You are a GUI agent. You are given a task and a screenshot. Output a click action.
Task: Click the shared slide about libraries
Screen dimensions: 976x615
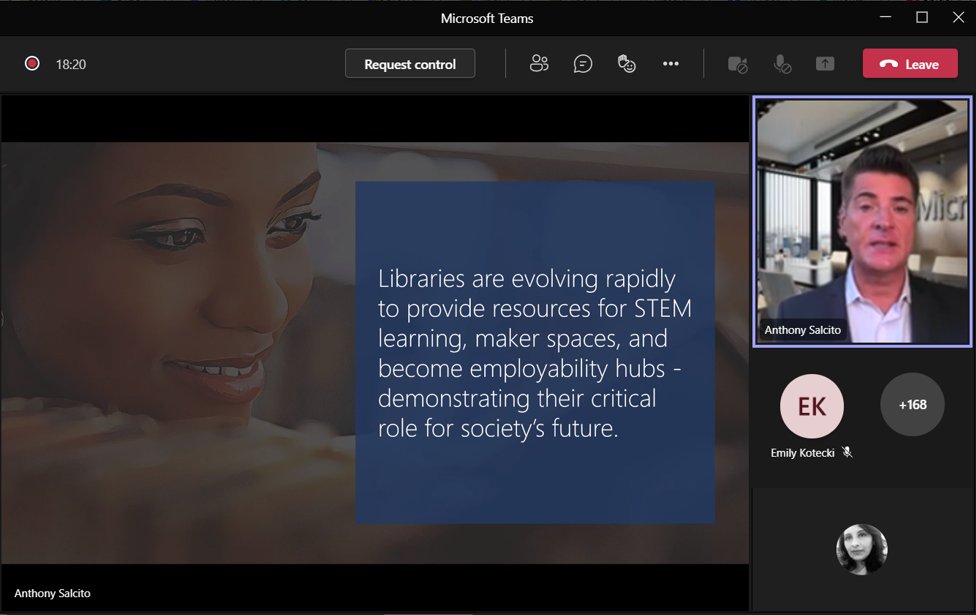tap(375, 353)
